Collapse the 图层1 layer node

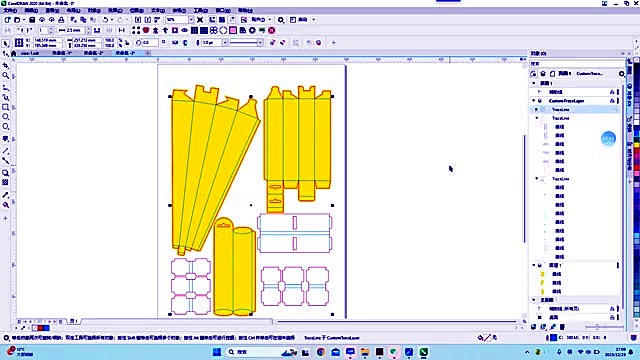pyautogui.click(x=533, y=265)
